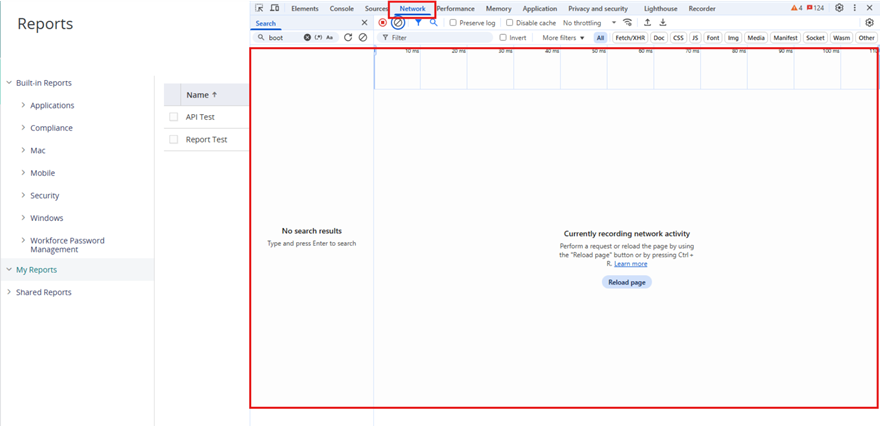
Task: Switch to the Elements tab
Action: pyautogui.click(x=305, y=8)
